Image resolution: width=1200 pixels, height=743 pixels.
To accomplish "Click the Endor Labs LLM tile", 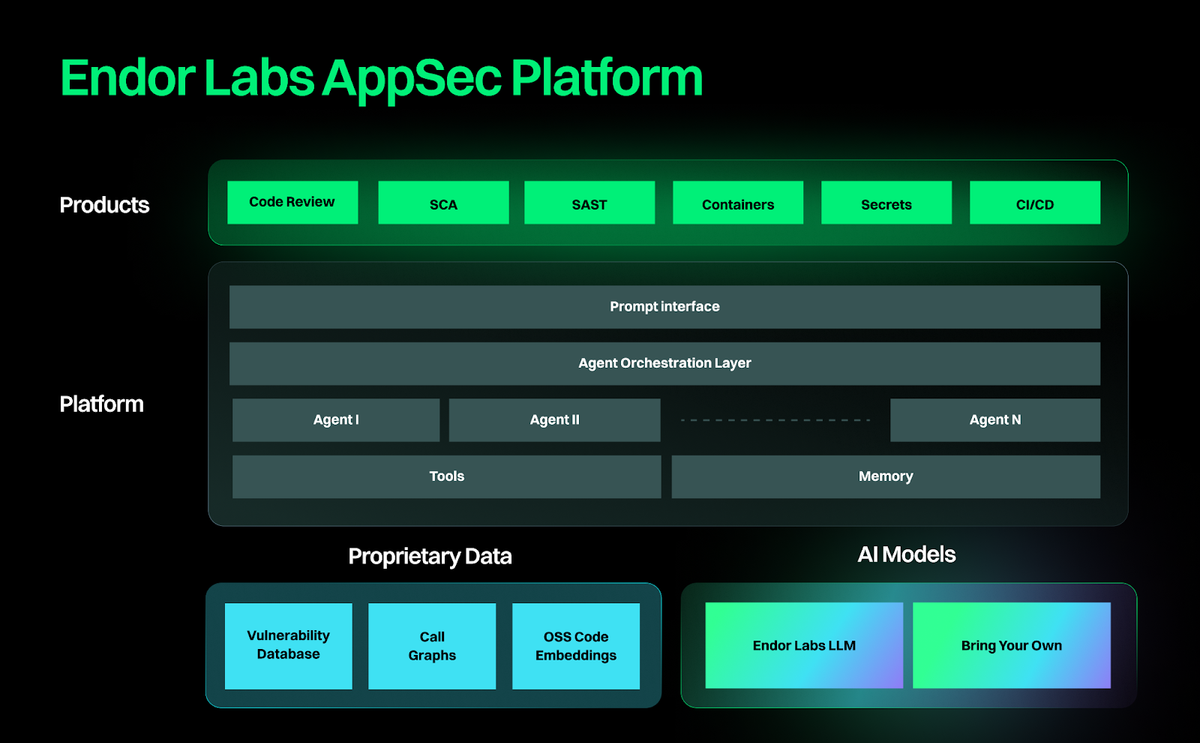I will [804, 645].
